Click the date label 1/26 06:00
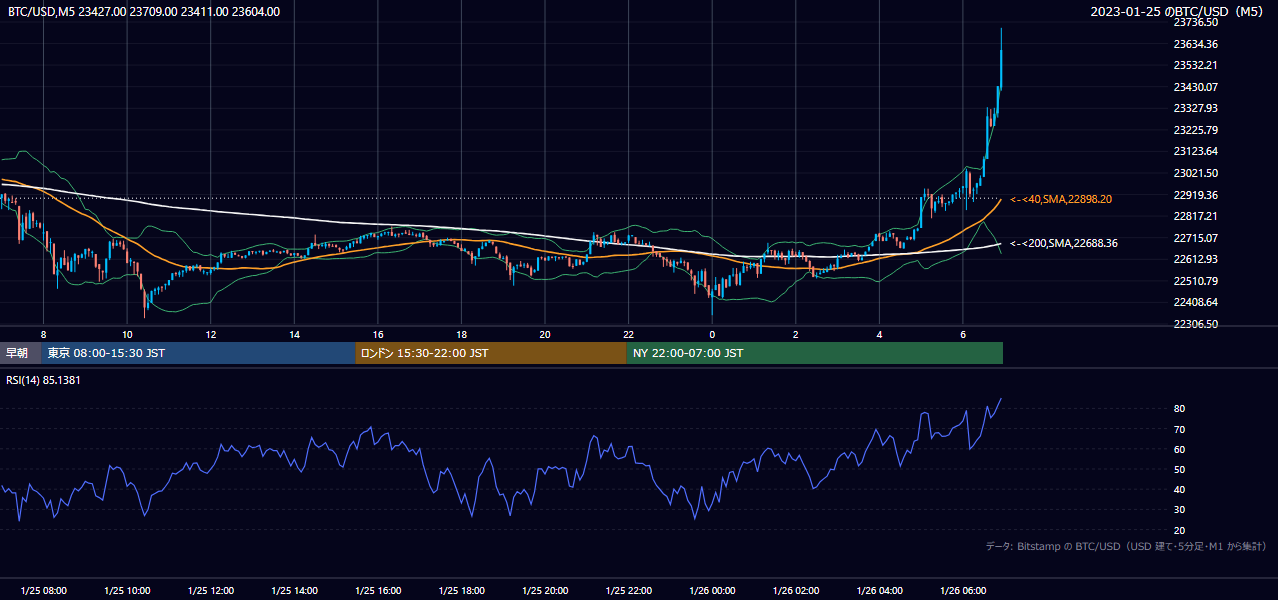Screen dimensions: 1278x600 pos(963,591)
